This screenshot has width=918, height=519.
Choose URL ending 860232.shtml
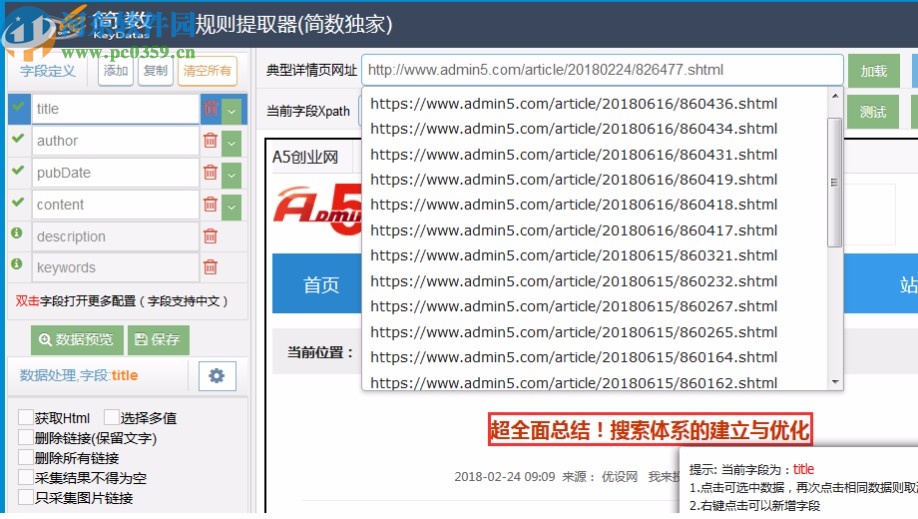(x=574, y=281)
